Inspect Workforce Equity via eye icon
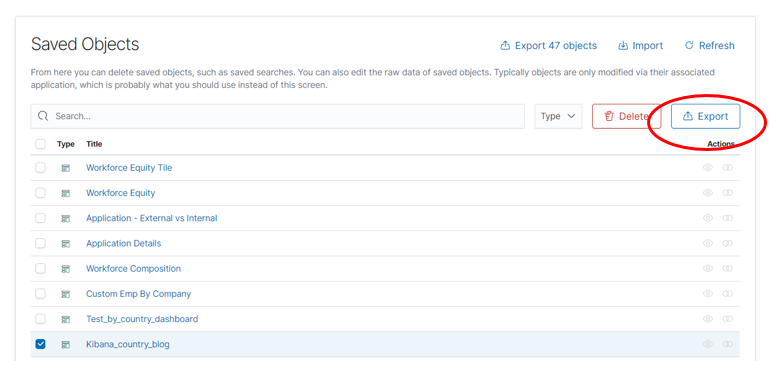The width and height of the screenshot is (776, 372). click(708, 193)
